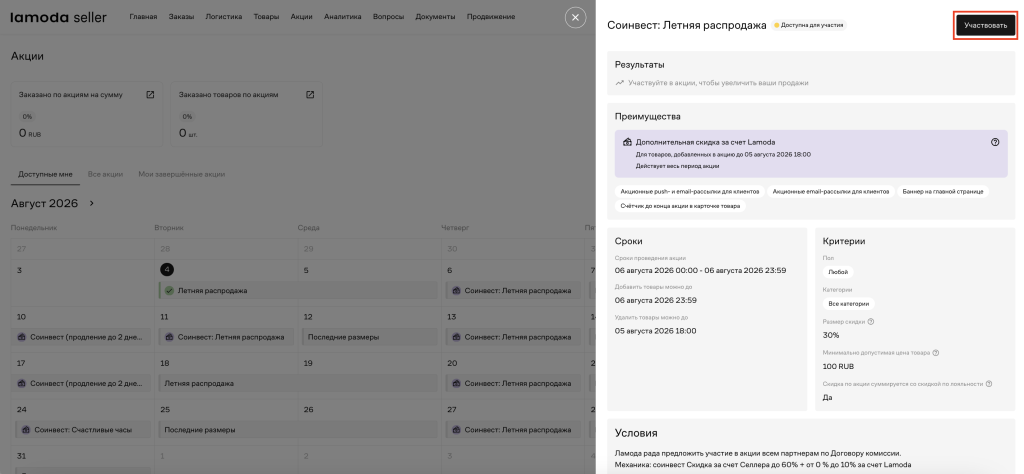
Task: Open the Заказы menu
Action: [x=181, y=17]
